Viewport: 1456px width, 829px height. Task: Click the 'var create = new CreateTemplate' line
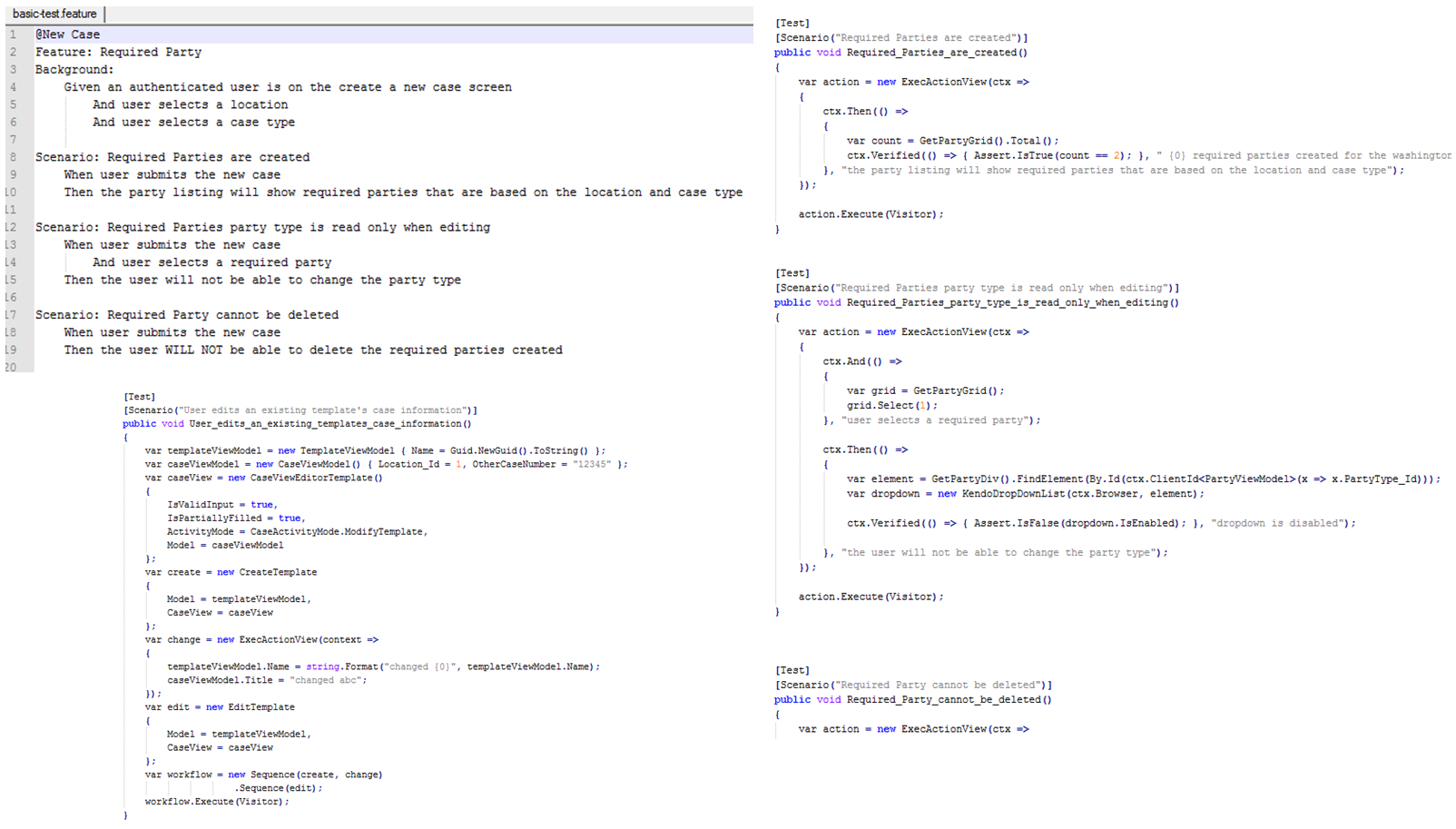(x=231, y=572)
